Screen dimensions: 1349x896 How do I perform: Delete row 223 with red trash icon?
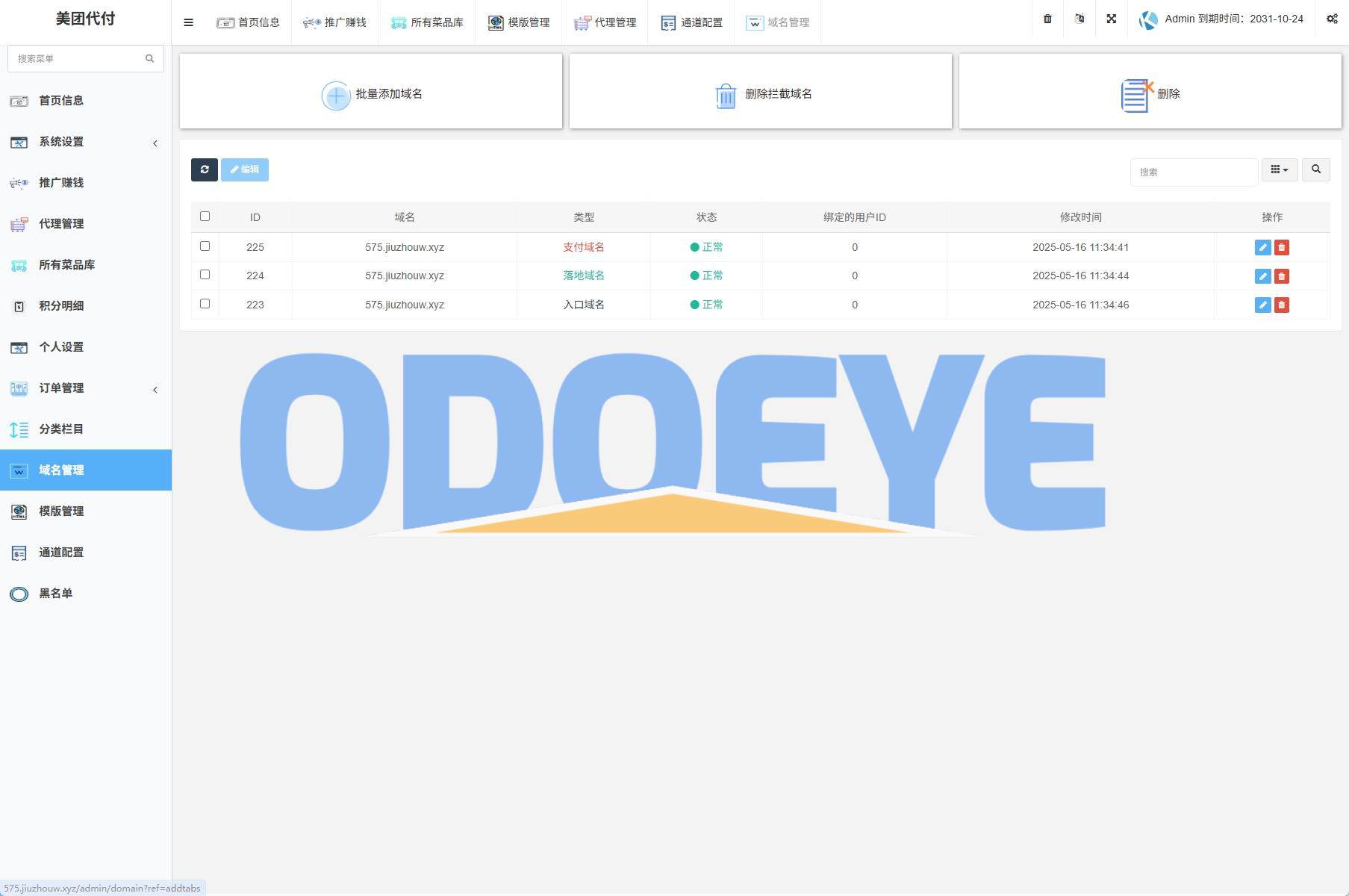pyautogui.click(x=1282, y=305)
